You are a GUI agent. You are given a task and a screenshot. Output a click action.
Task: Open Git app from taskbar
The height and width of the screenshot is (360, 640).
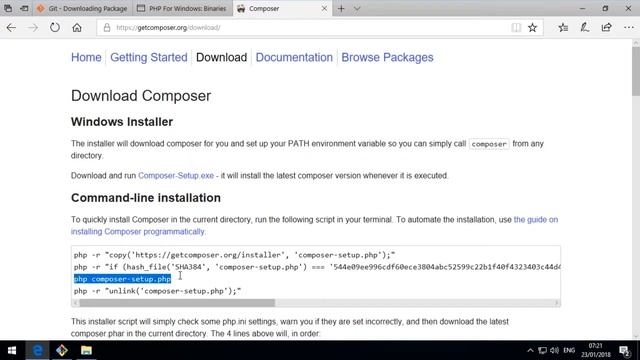click(62, 350)
